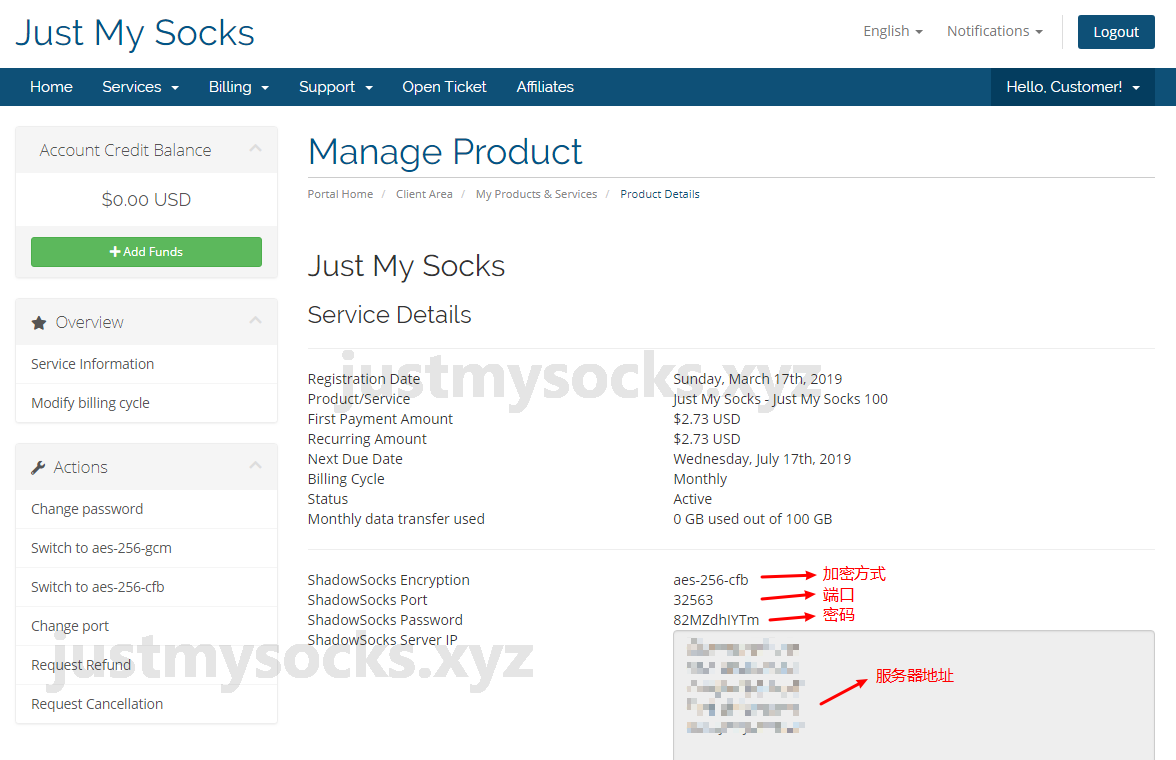Select Request Refund action
Screen dimensions: 1176x760
[146, 665]
